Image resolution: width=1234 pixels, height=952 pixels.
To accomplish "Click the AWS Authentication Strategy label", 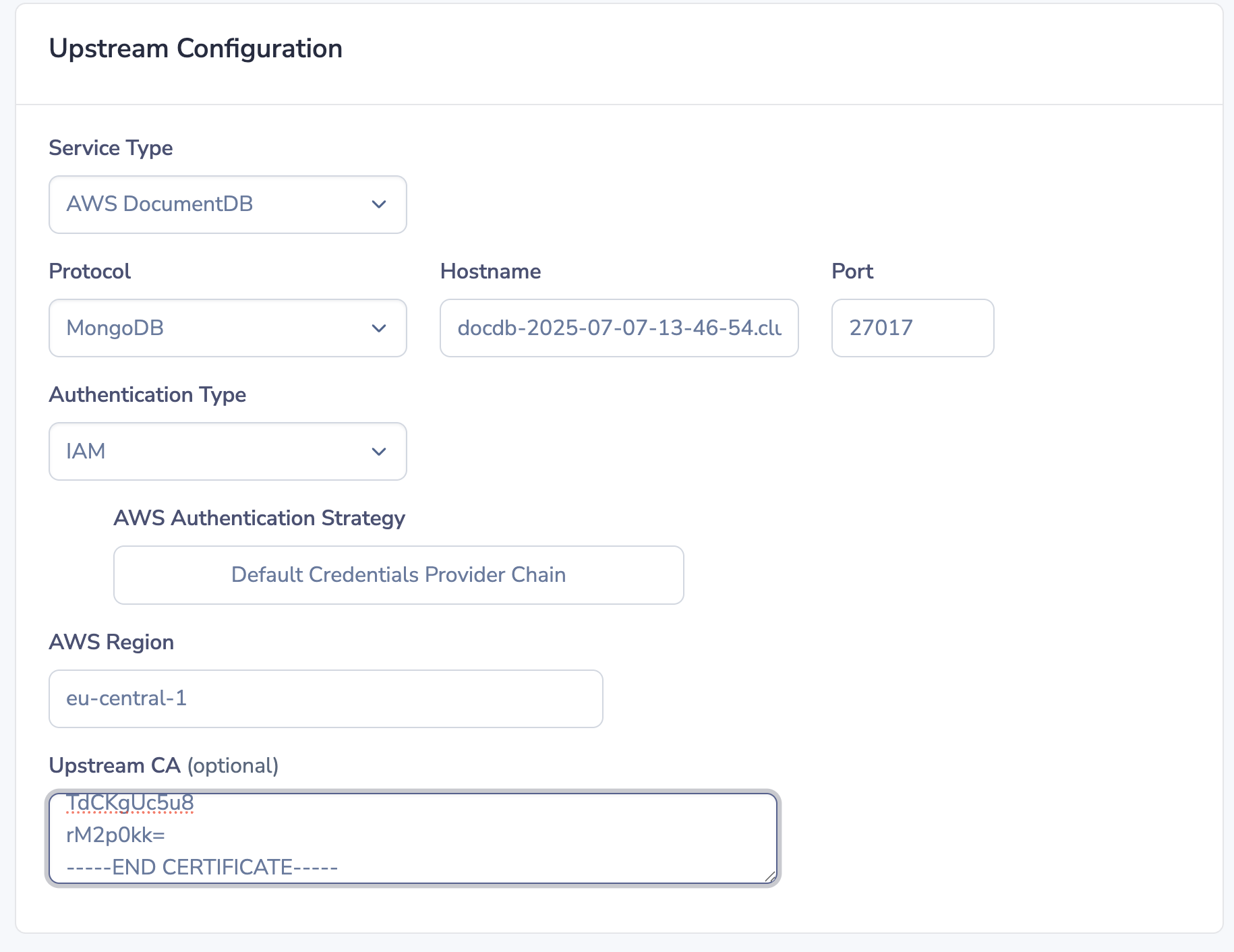I will click(259, 518).
